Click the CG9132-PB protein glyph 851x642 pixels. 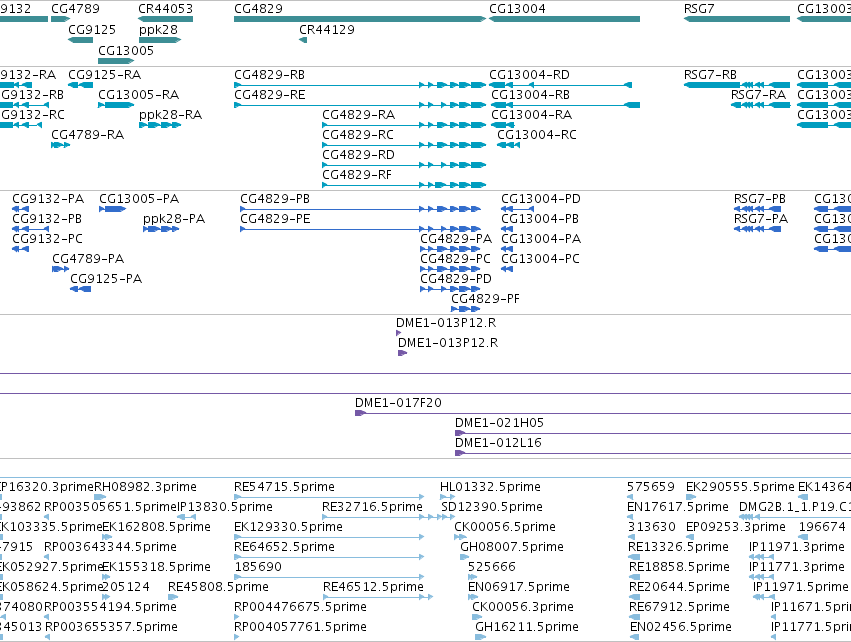pyautogui.click(x=30, y=229)
